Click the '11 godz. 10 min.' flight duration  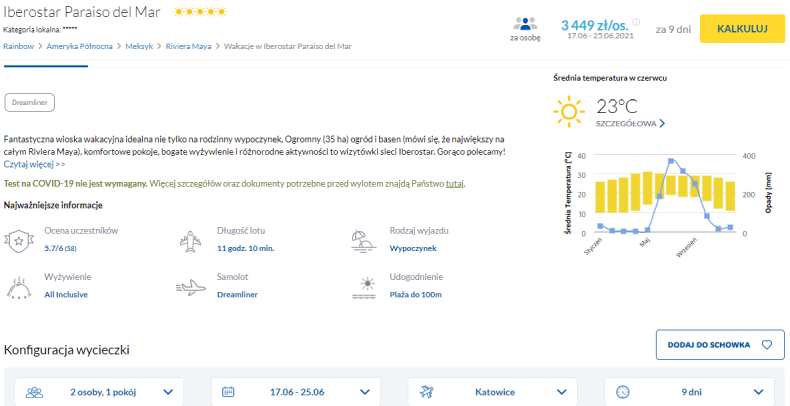click(245, 248)
